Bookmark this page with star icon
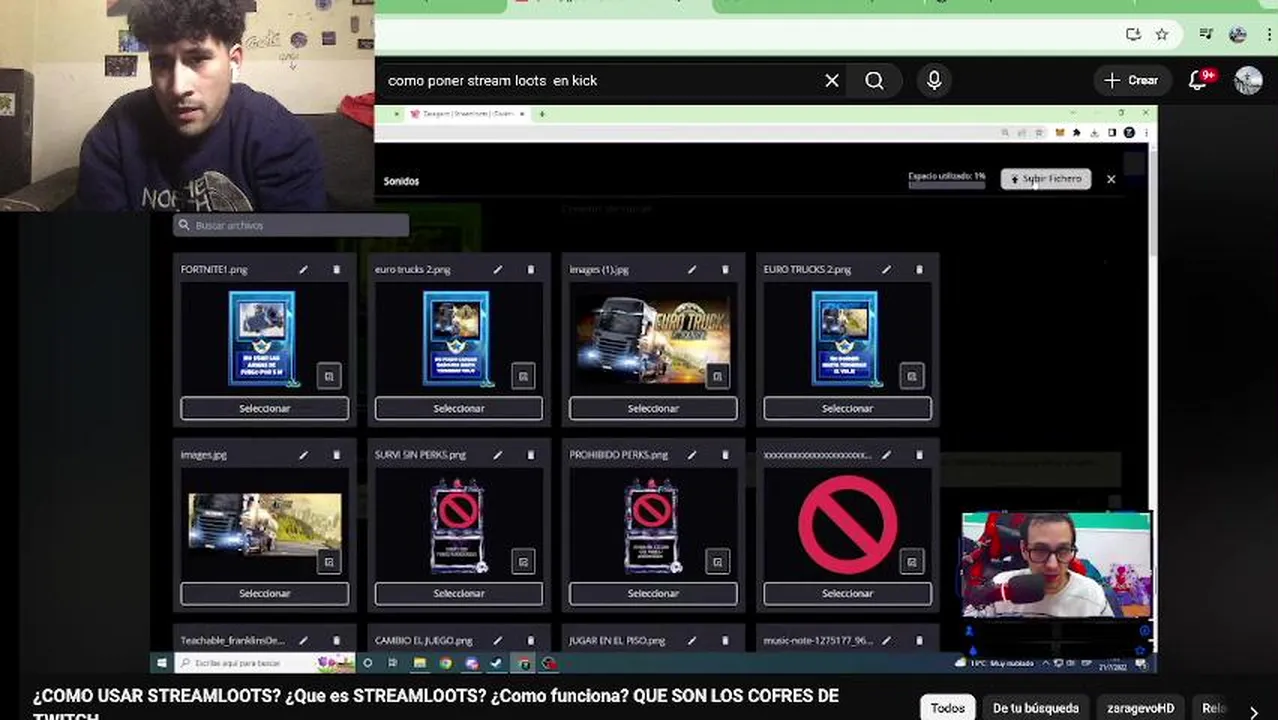 tap(1162, 34)
